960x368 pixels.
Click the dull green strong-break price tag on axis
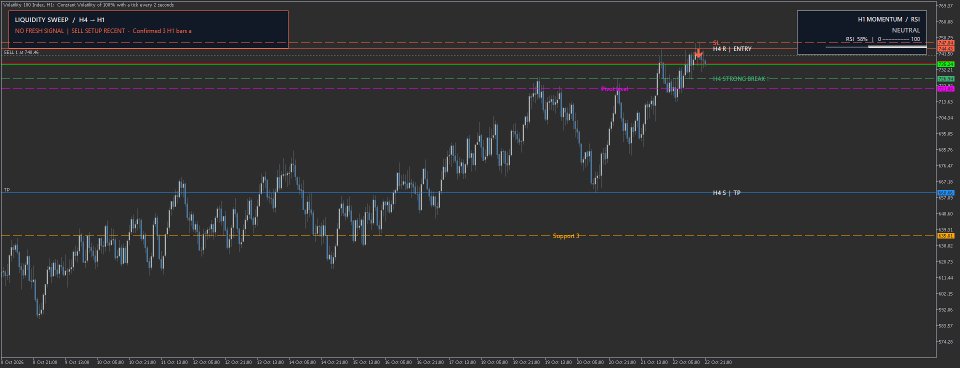click(x=946, y=78)
